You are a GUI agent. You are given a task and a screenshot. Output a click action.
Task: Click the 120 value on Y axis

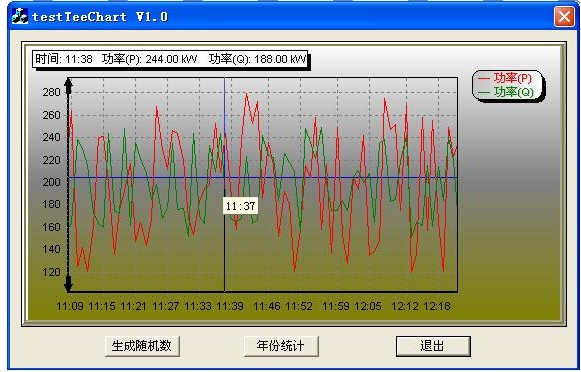(x=52, y=272)
